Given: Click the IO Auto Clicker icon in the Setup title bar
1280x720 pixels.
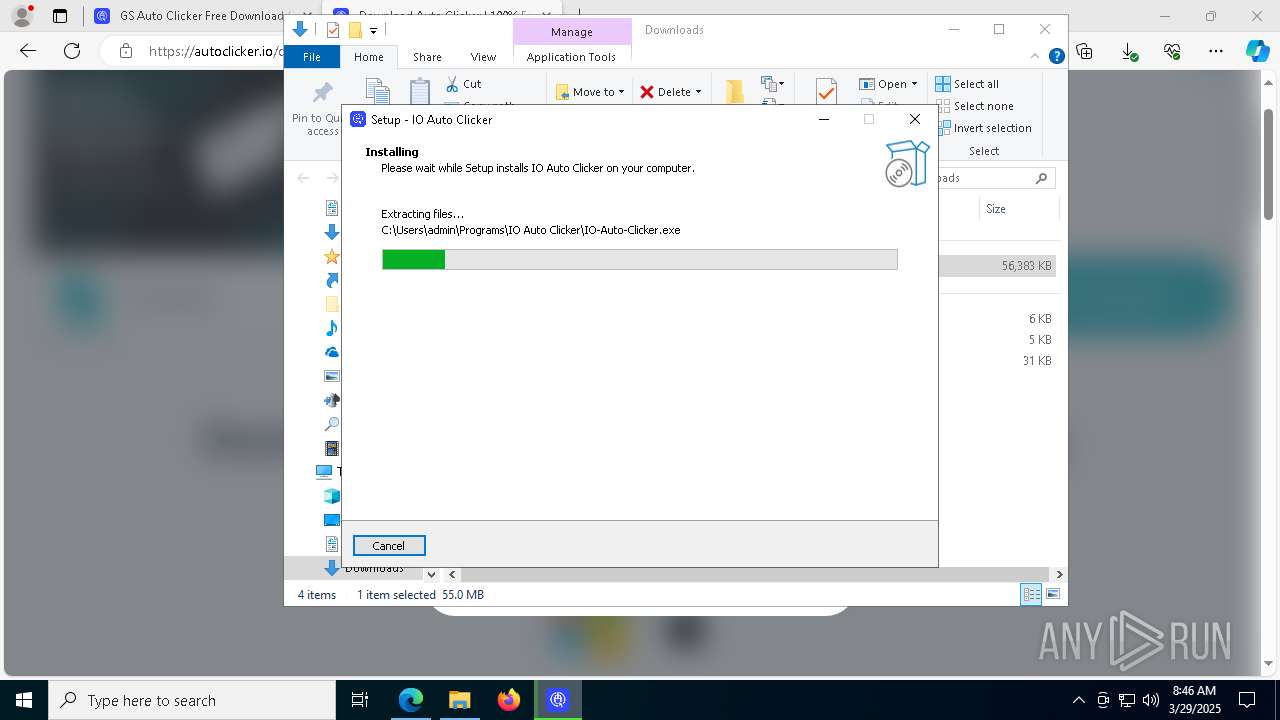Looking at the screenshot, I should pyautogui.click(x=358, y=119).
